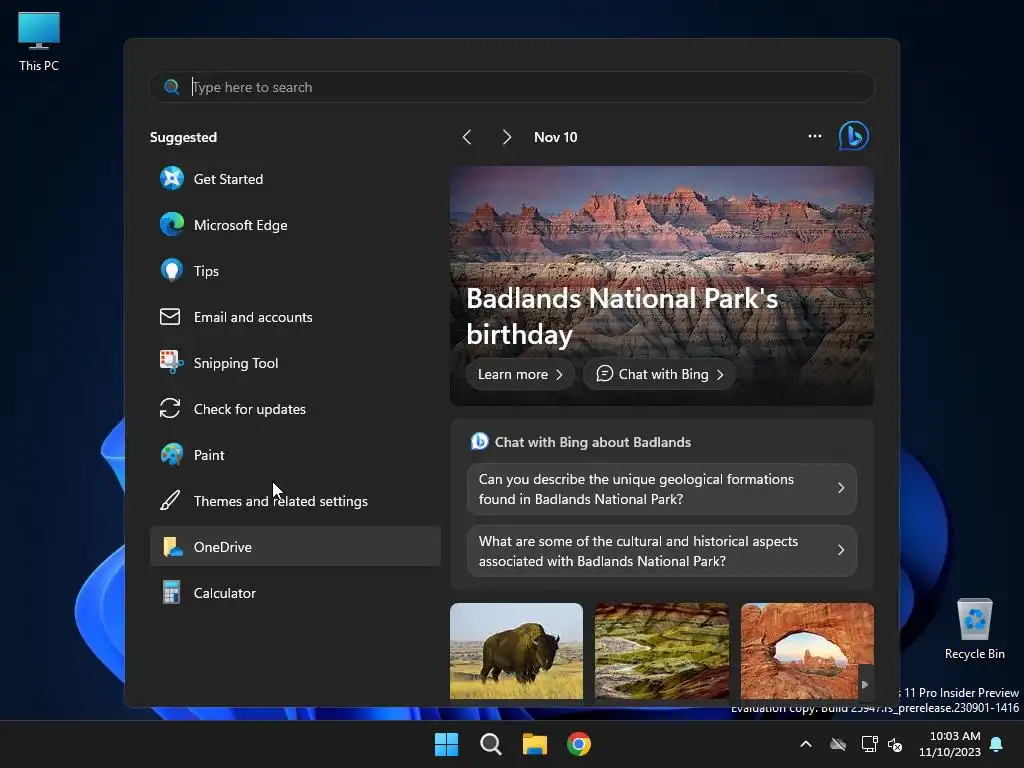Click the Paint palette icon
Image resolution: width=1024 pixels, height=768 pixels.
point(172,455)
